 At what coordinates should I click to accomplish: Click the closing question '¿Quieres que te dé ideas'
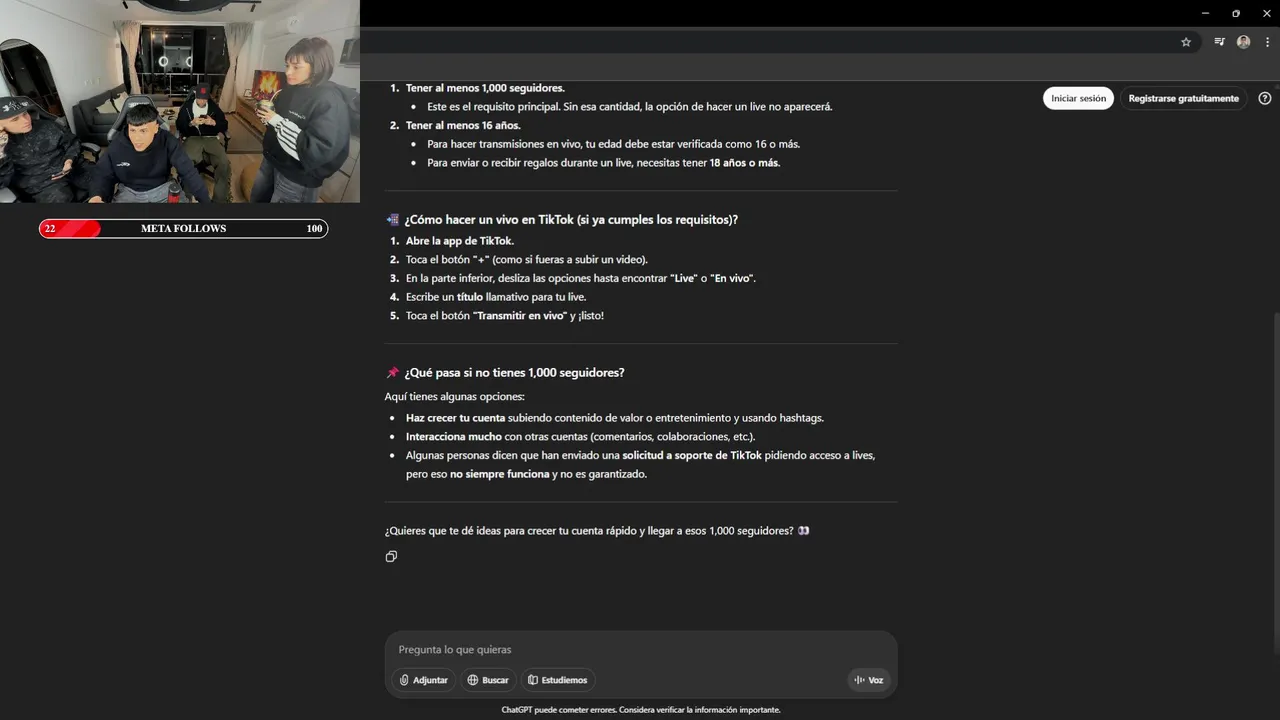point(597,531)
